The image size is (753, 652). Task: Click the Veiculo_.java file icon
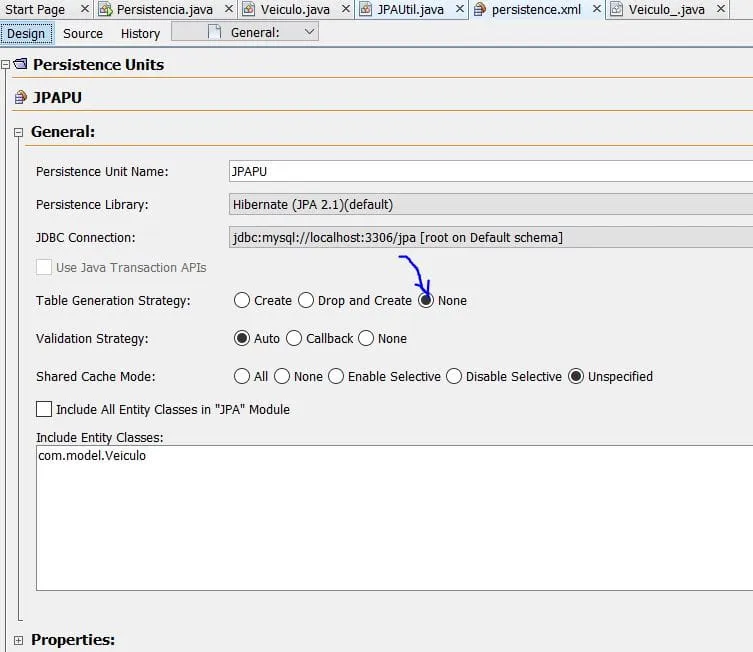[617, 10]
